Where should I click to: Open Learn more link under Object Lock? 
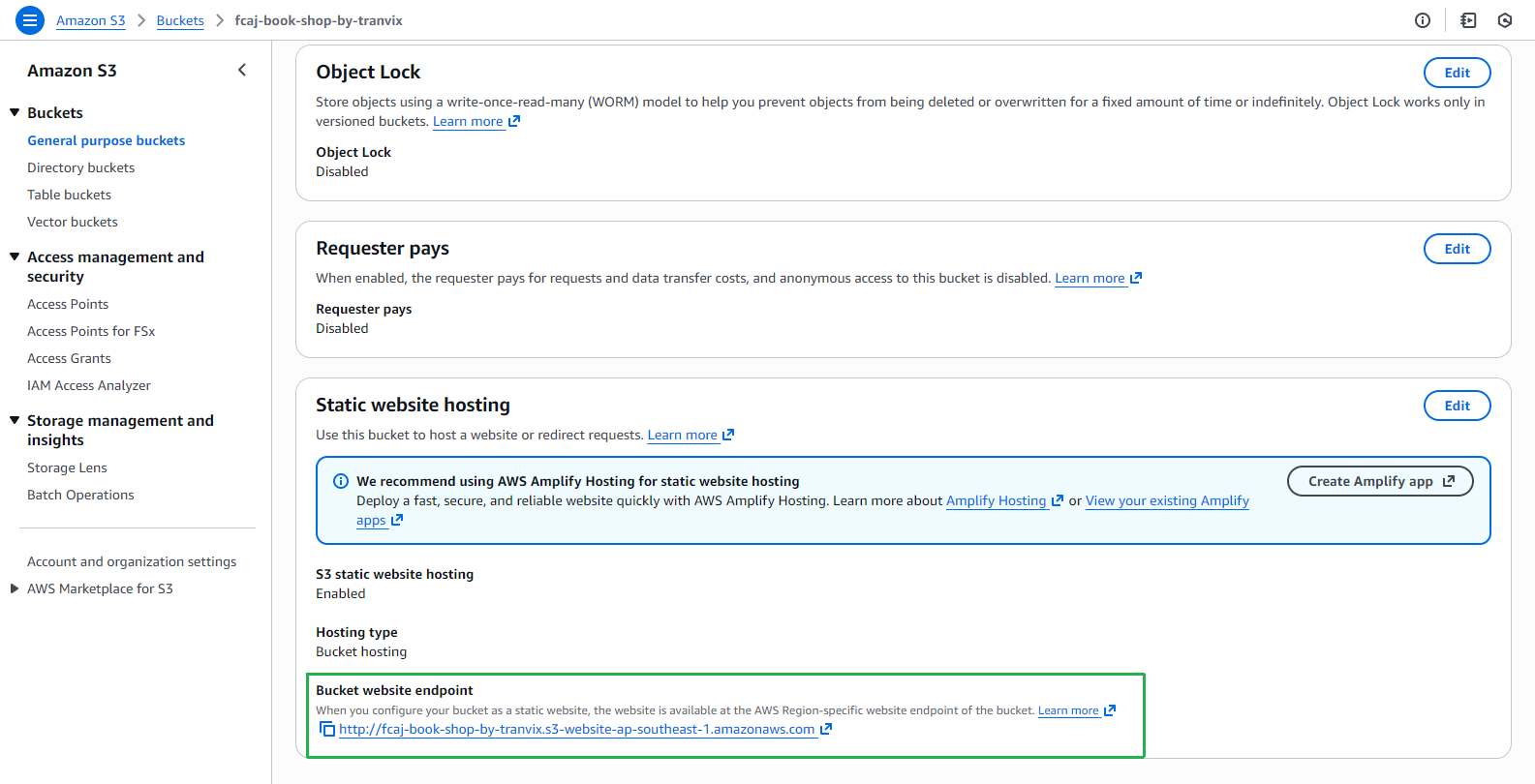[468, 121]
